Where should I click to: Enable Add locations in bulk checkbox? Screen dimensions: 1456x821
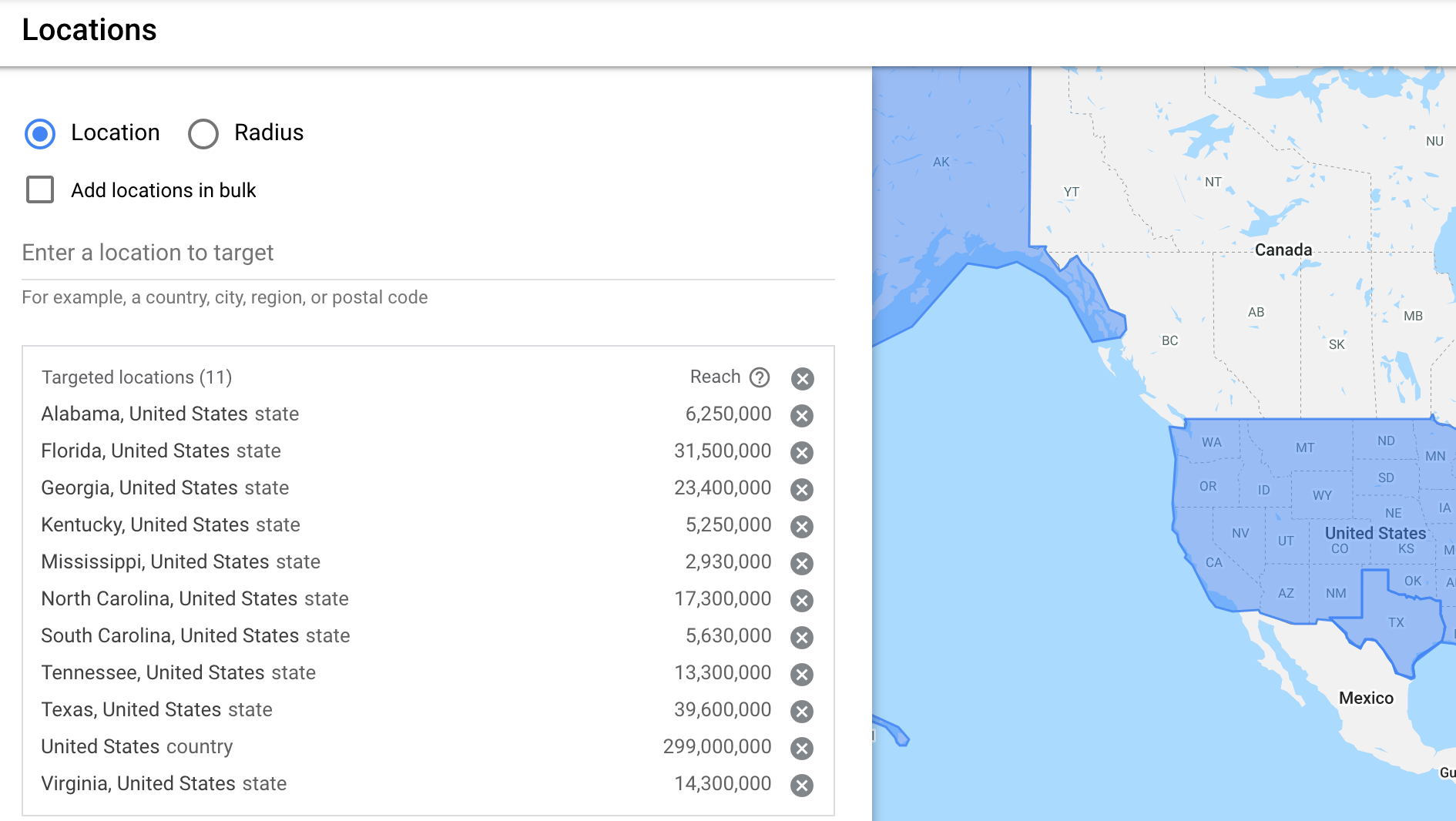click(40, 189)
